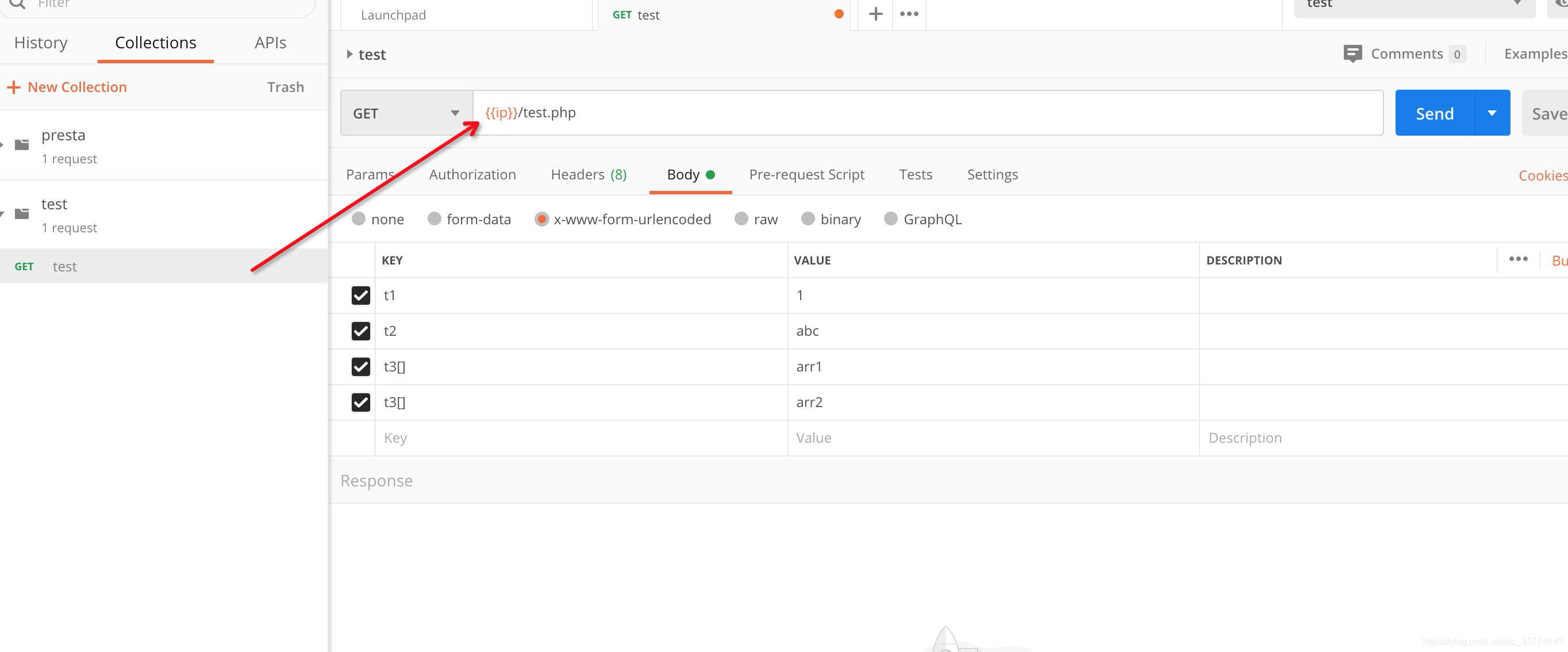Open a new request tab with plus icon
This screenshot has width=1568, height=652.
pos(875,14)
